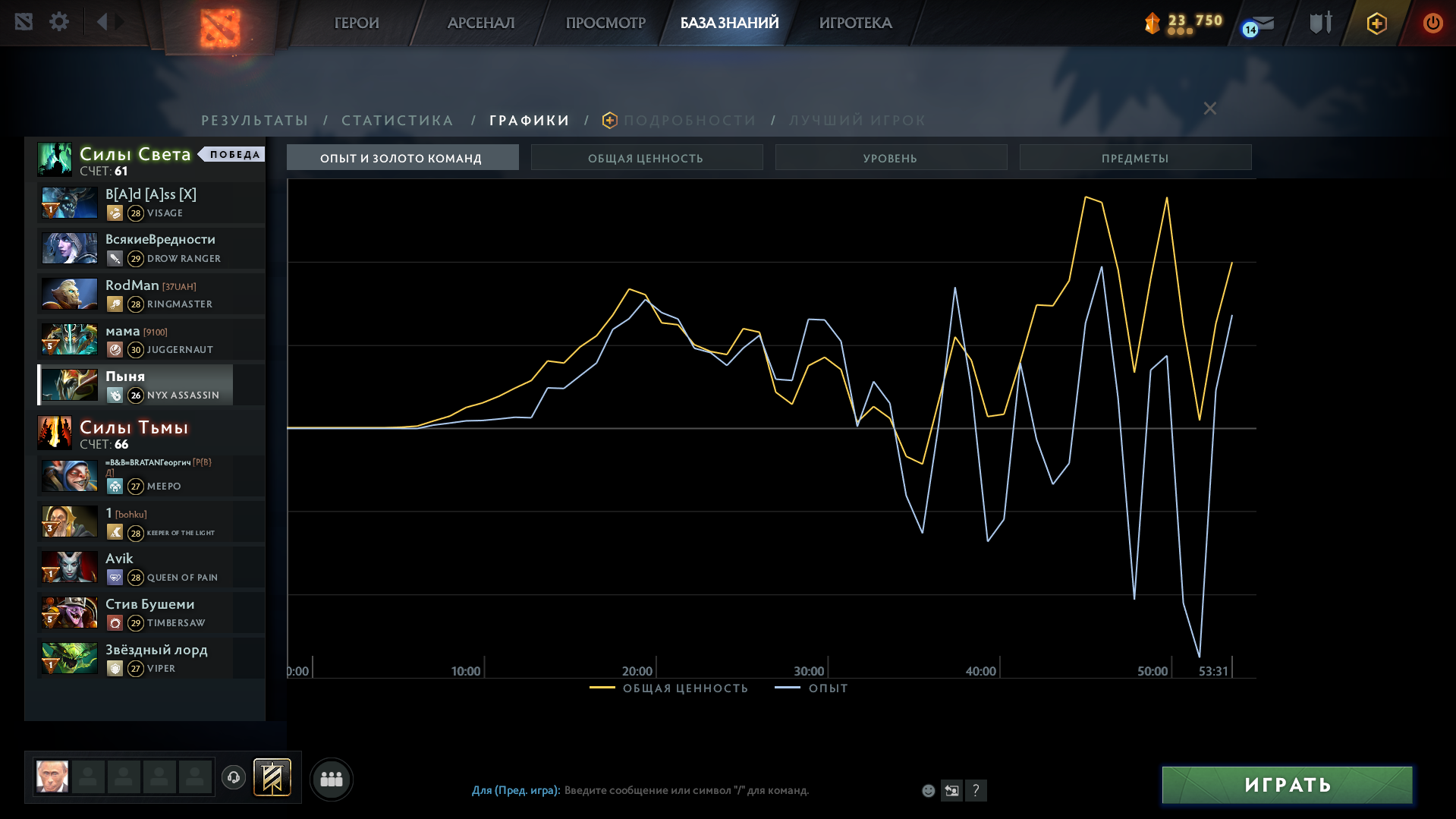Open the armory shield-and-sword icon
Viewport: 1456px width, 819px height.
click(x=1321, y=23)
